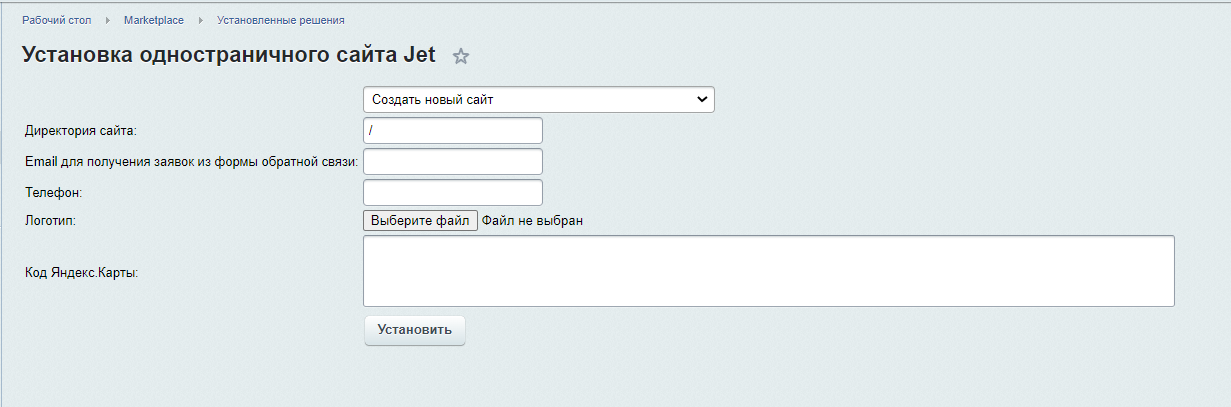Click breadcrumb arrow after Рабочий стол
1231x407 pixels.
coord(108,21)
